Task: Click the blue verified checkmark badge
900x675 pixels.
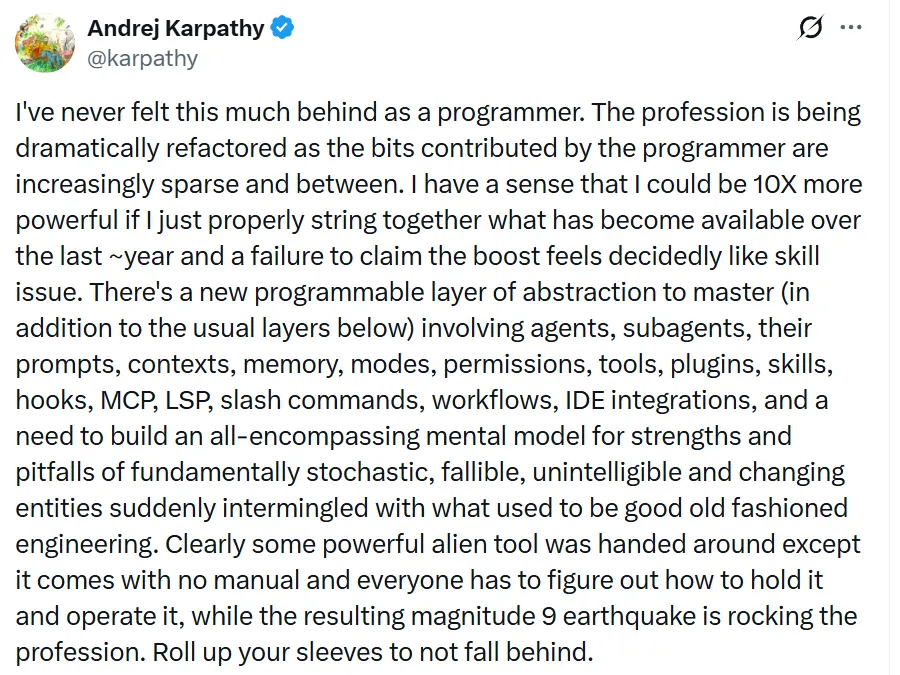Action: [283, 29]
